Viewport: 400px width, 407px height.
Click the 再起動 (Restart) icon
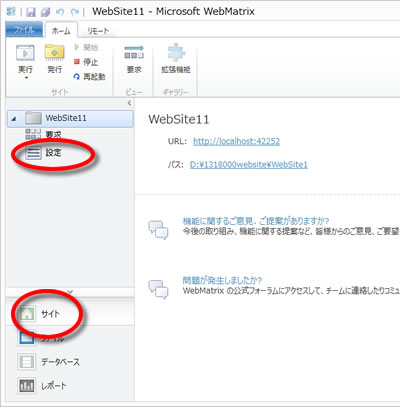click(77, 77)
